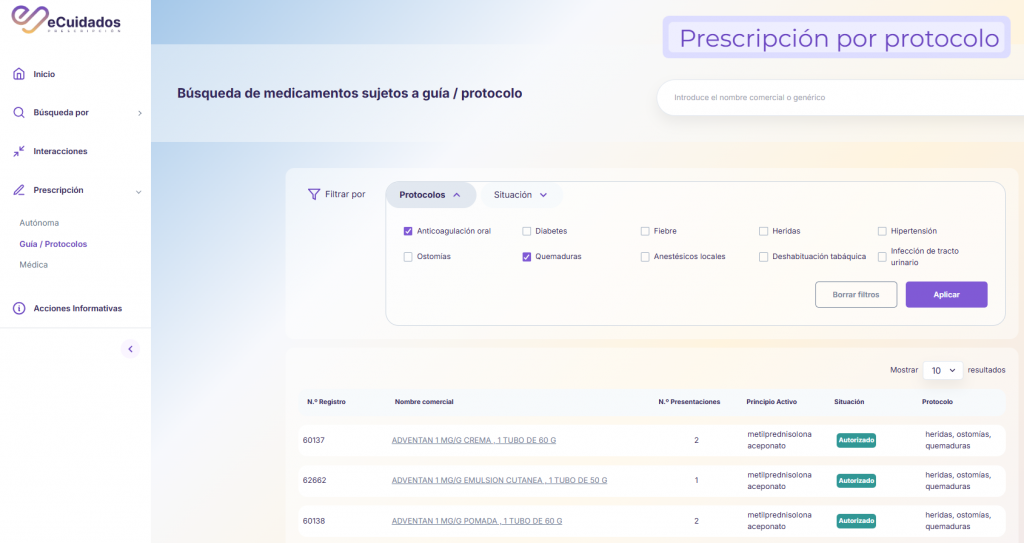
Task: Click the Situación column header
Action: (x=849, y=402)
